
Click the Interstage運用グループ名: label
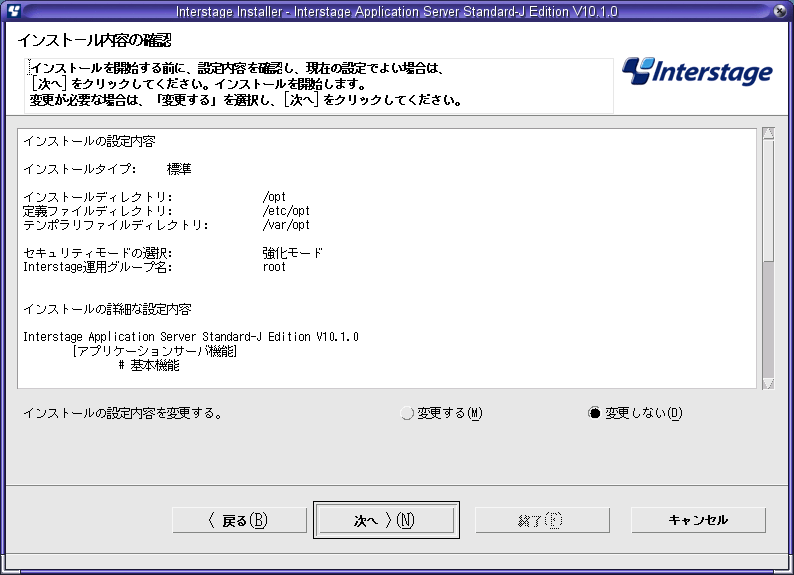point(98,267)
